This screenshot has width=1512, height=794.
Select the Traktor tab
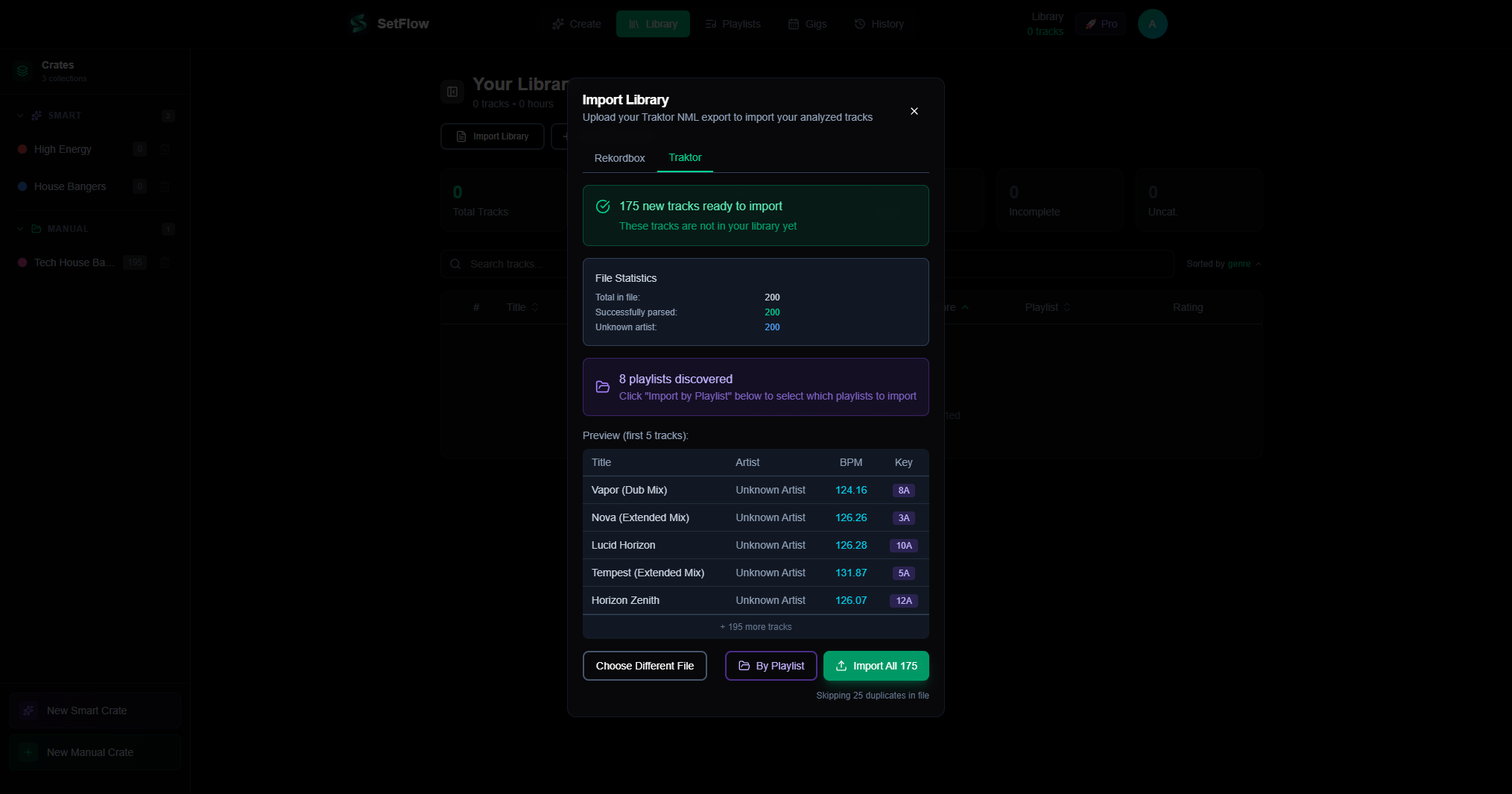click(x=685, y=158)
